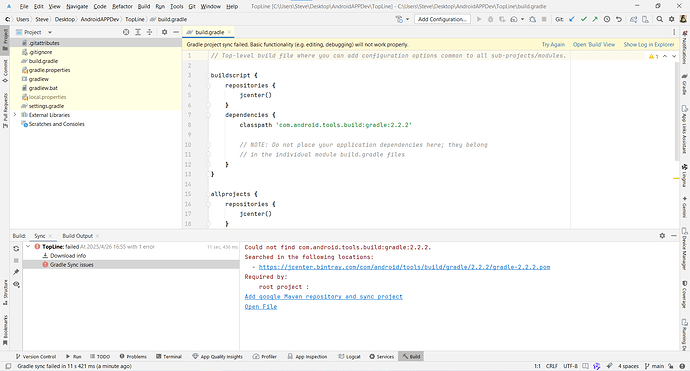Open the Terminal tool window
The width and height of the screenshot is (690, 371).
[x=169, y=356]
